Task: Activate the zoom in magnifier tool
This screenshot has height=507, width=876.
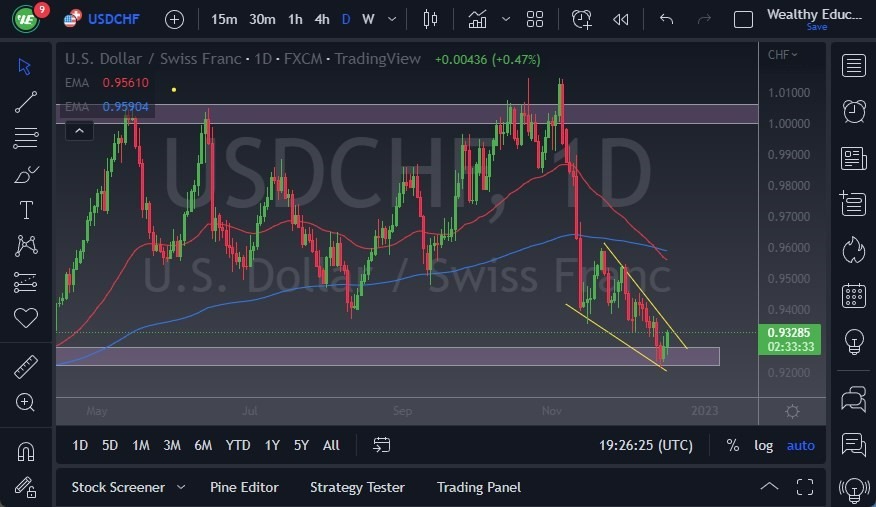Action: tap(26, 403)
